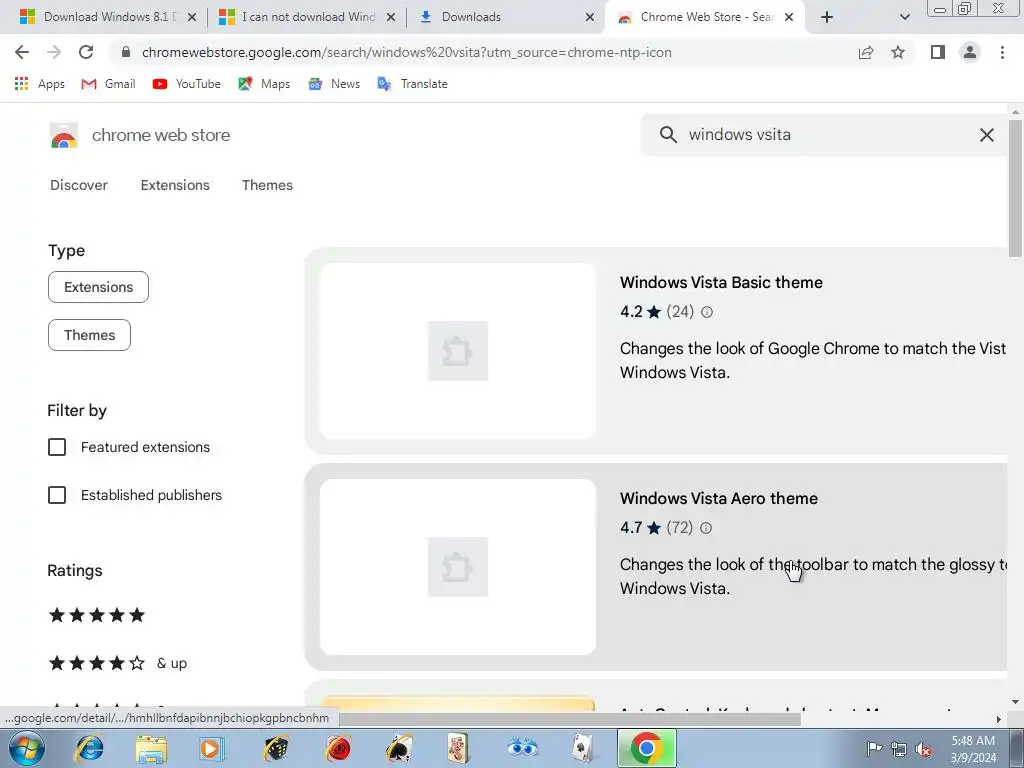Select the four stars & up filter
The width and height of the screenshot is (1024, 768).
click(118, 663)
